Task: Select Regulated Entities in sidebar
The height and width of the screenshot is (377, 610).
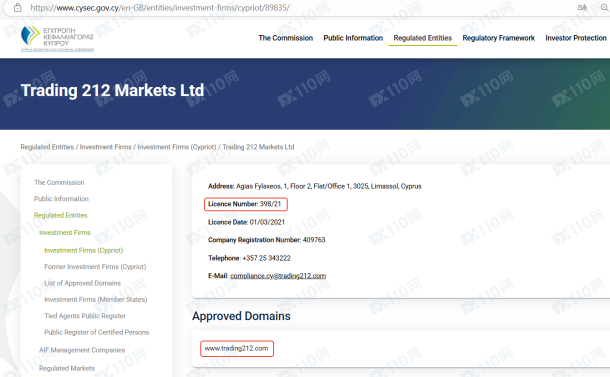Action: pos(60,215)
